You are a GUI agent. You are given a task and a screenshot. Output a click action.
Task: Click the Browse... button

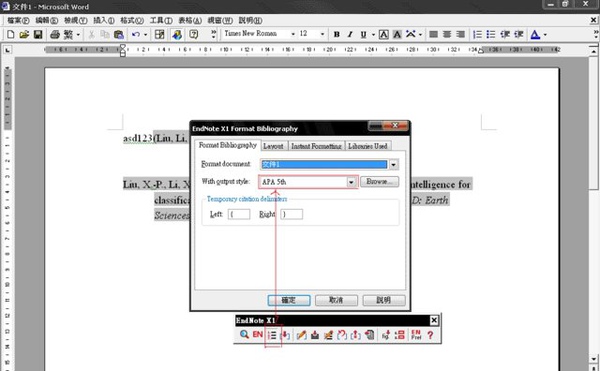[379, 182]
